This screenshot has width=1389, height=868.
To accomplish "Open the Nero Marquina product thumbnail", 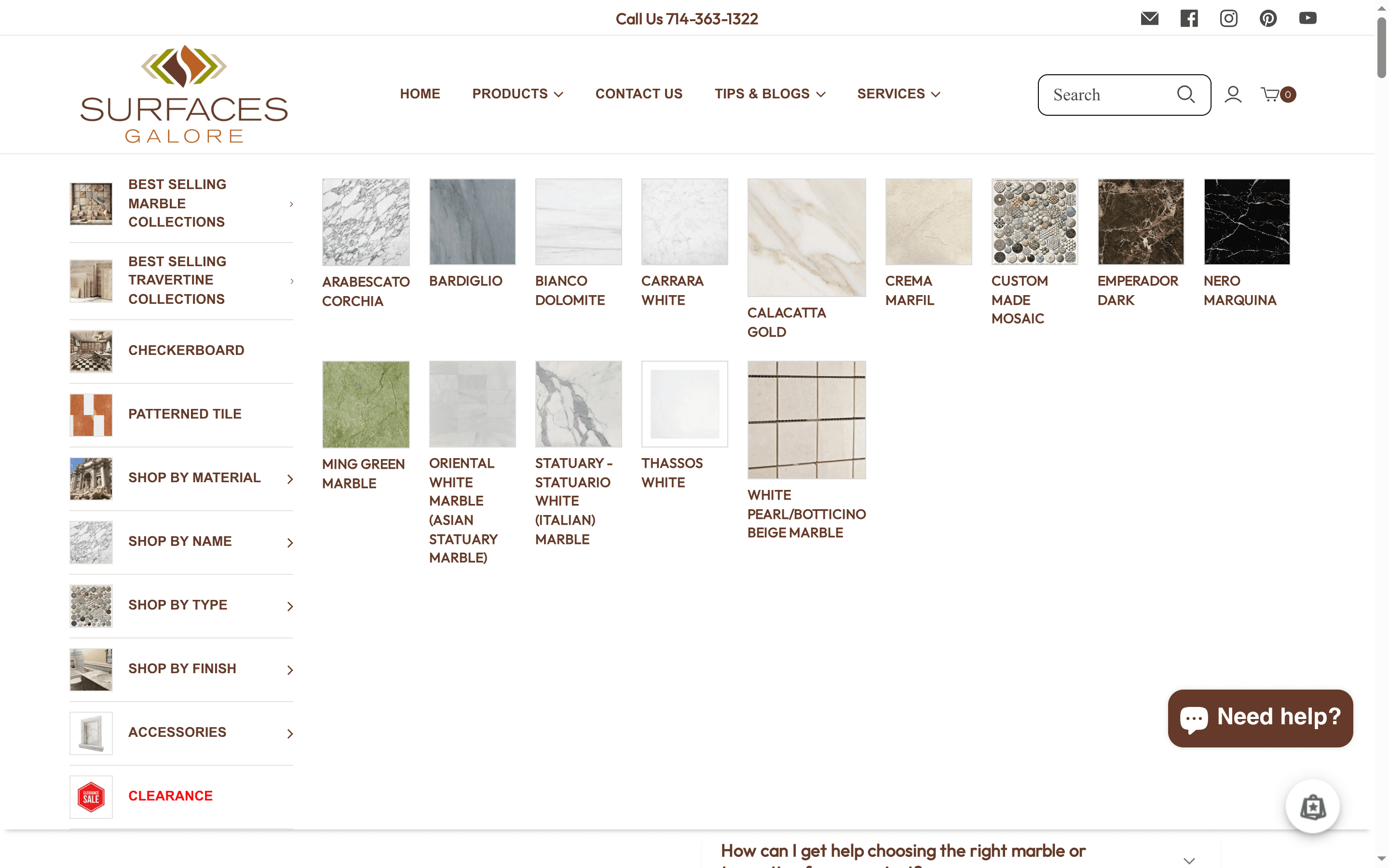I will [x=1246, y=222].
